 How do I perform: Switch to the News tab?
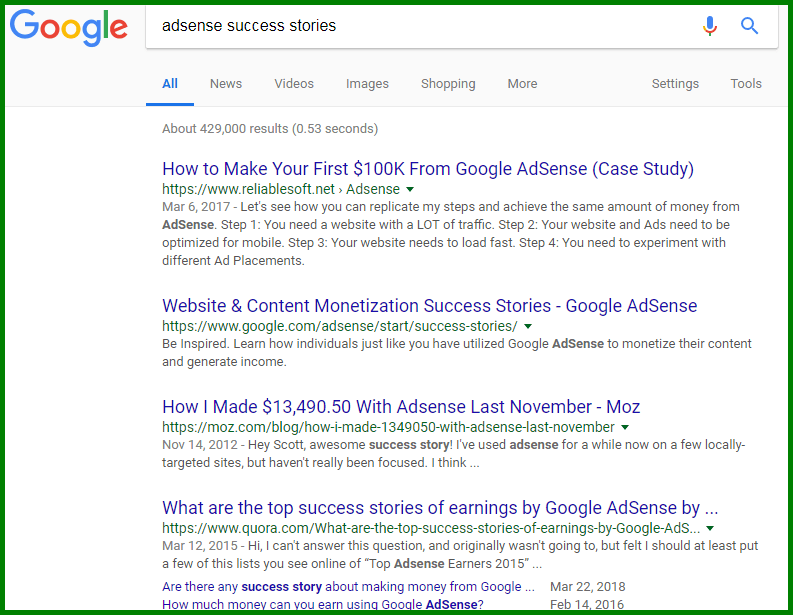pyautogui.click(x=226, y=83)
